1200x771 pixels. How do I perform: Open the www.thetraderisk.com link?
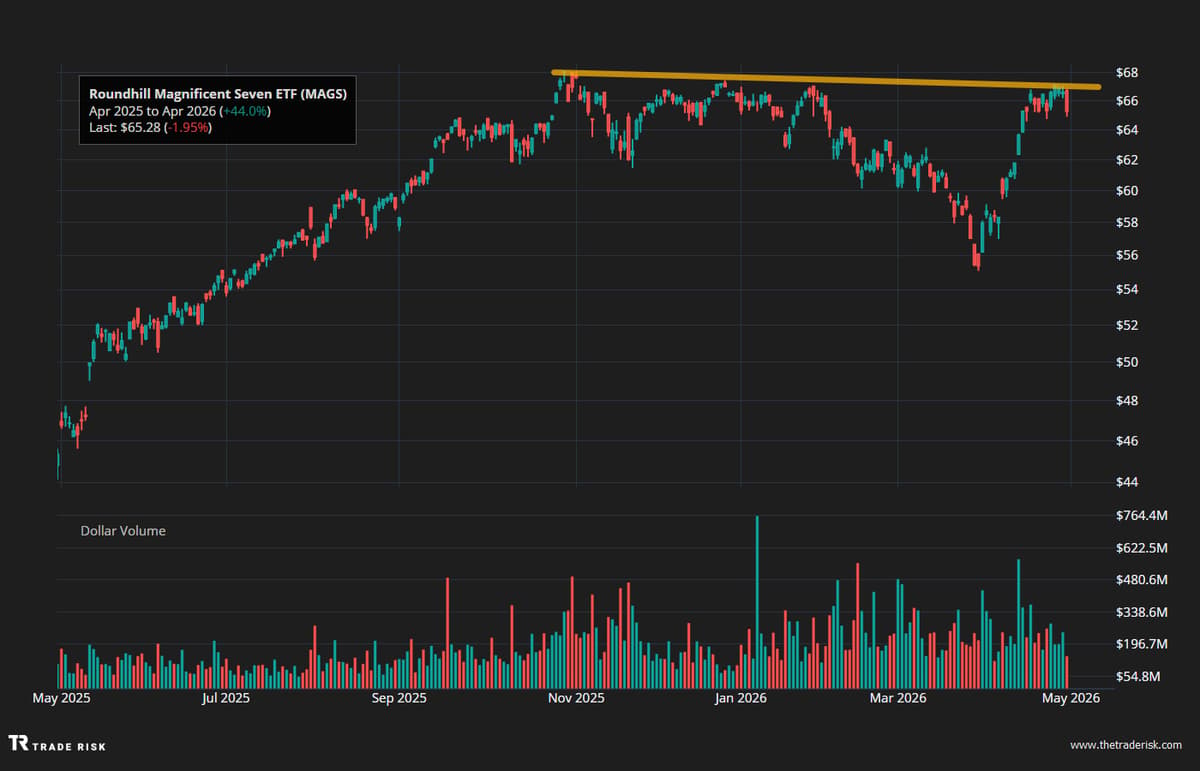click(1126, 746)
